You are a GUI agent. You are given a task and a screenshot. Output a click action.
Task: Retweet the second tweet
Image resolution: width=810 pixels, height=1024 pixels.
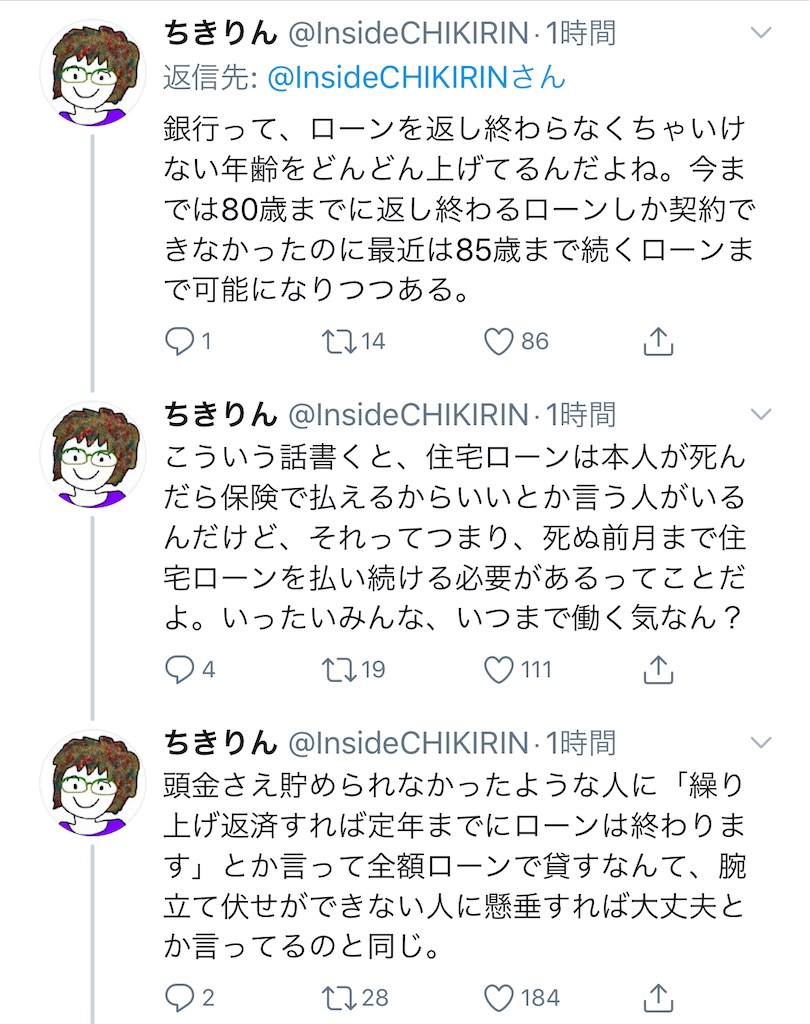[x=344, y=671]
